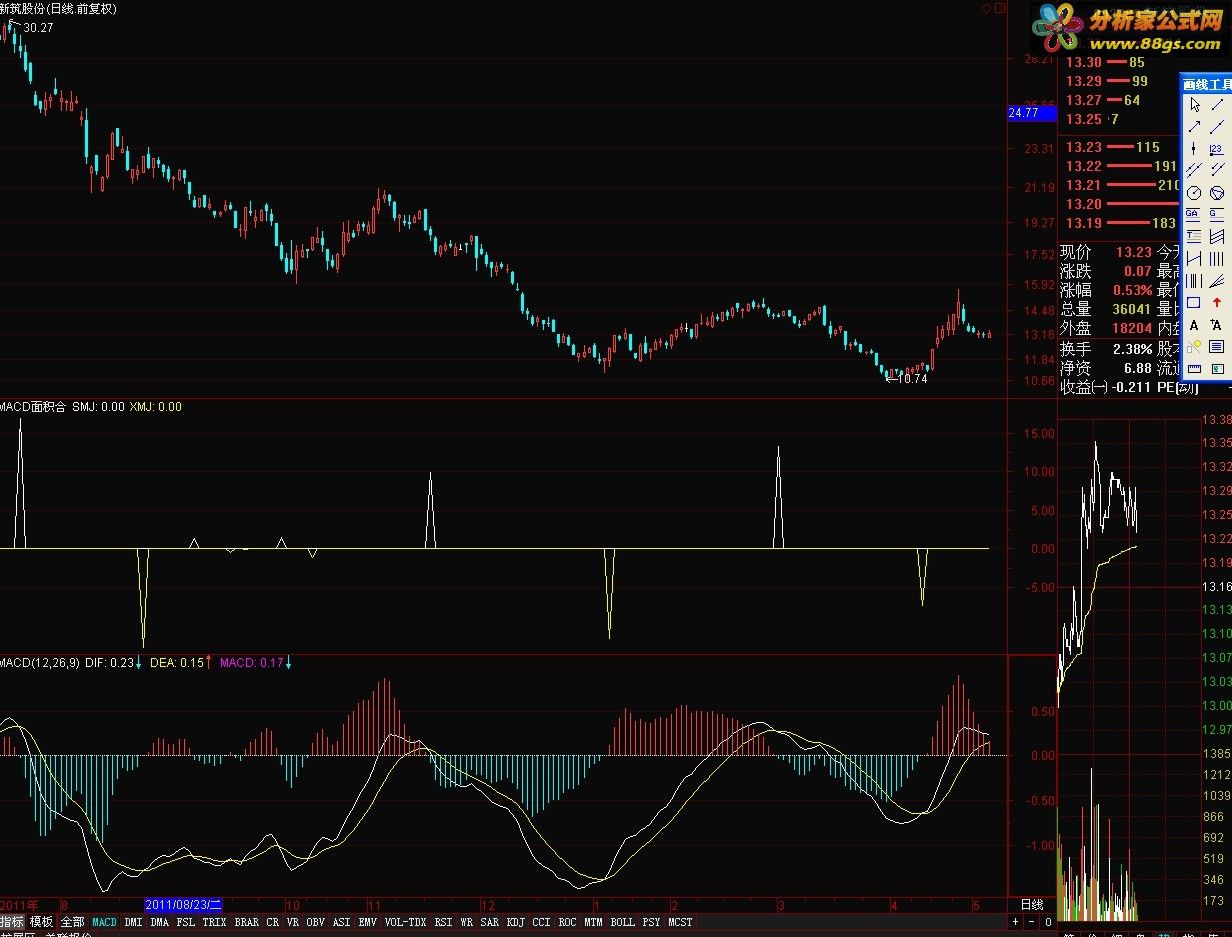This screenshot has width=1232, height=937.
Task: Pick the text annotation A tool
Action: click(1194, 324)
